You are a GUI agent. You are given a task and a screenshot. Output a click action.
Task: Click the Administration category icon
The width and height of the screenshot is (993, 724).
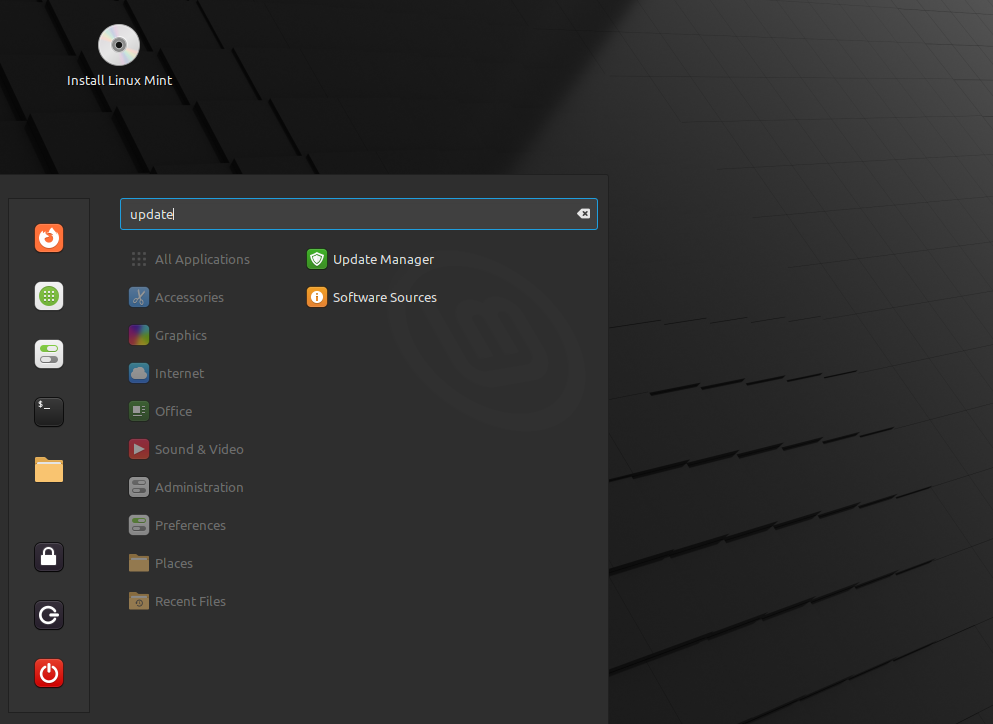[139, 487]
